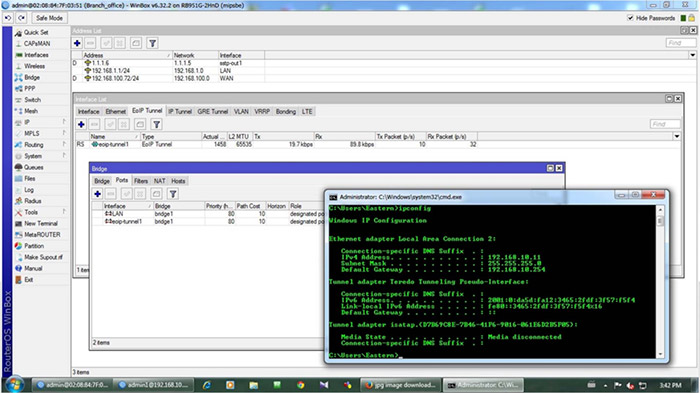This screenshot has width=700, height=393.
Task: Sort by Network column in Address List
Action: 195,55
